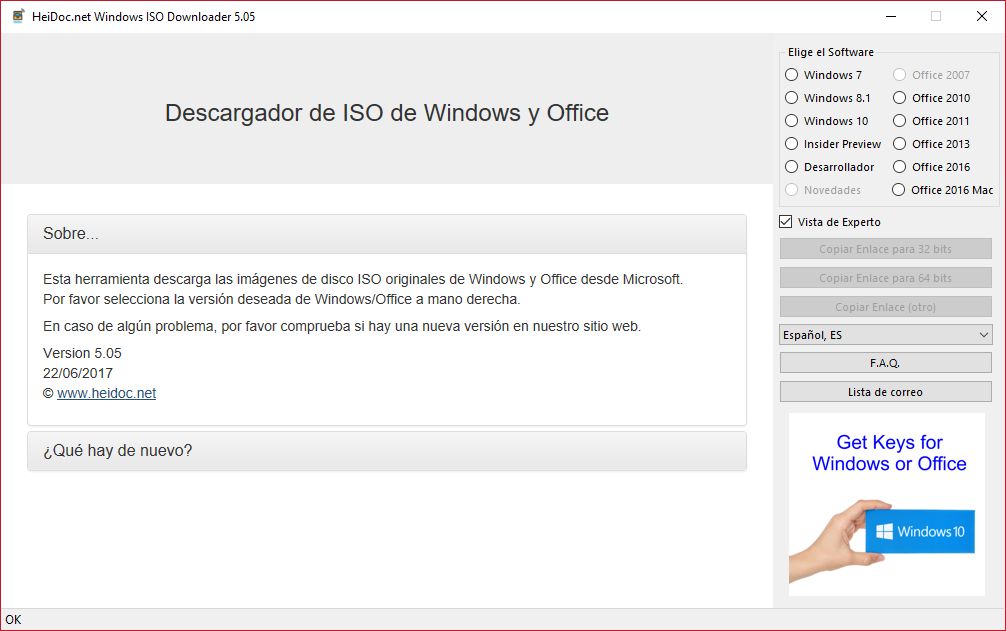This screenshot has height=631, width=1006.
Task: Select the Windows 7 radio option
Action: click(823, 75)
